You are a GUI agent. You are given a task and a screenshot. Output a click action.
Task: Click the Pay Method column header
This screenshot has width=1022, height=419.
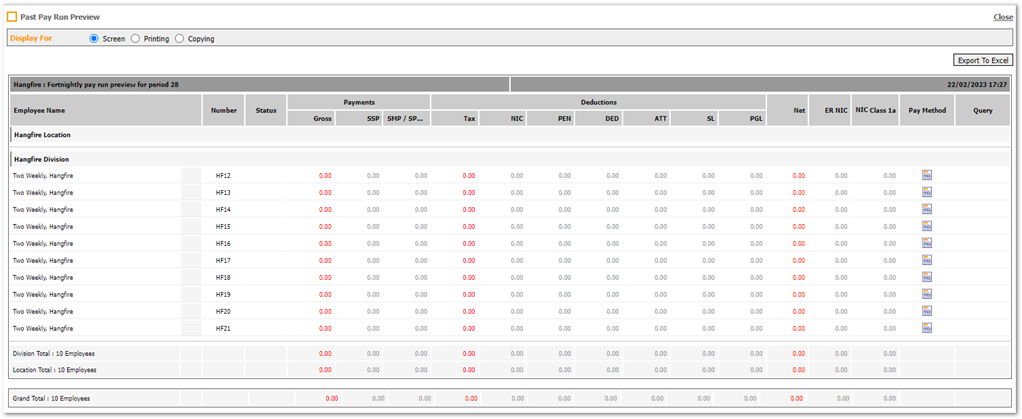pyautogui.click(x=927, y=110)
